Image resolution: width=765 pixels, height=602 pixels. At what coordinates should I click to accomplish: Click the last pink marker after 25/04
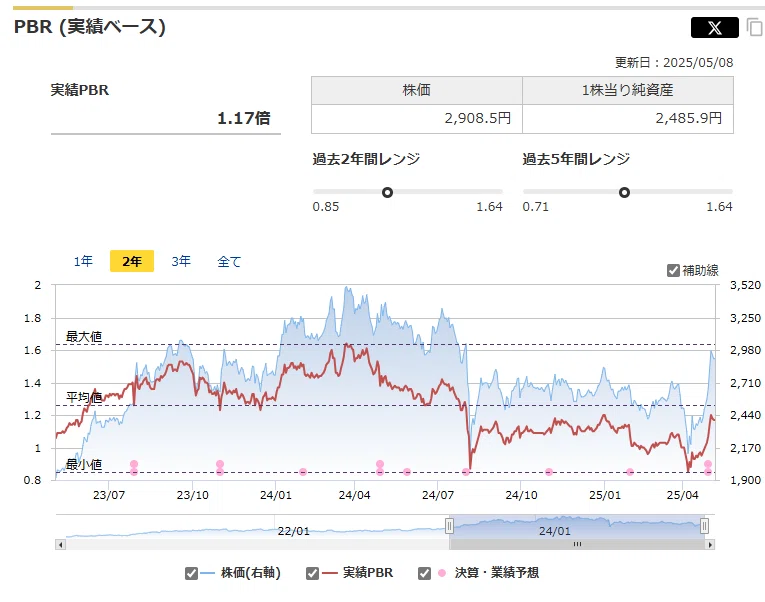(708, 464)
